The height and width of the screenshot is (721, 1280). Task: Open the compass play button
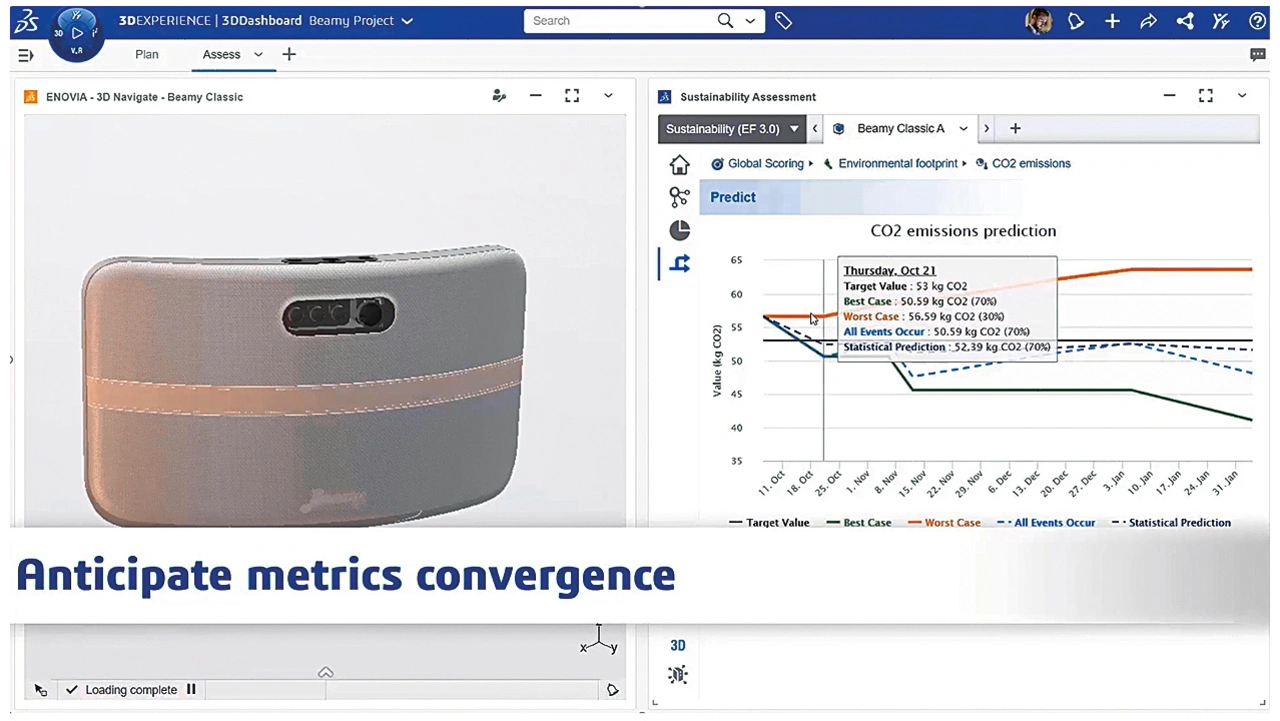pos(77,33)
